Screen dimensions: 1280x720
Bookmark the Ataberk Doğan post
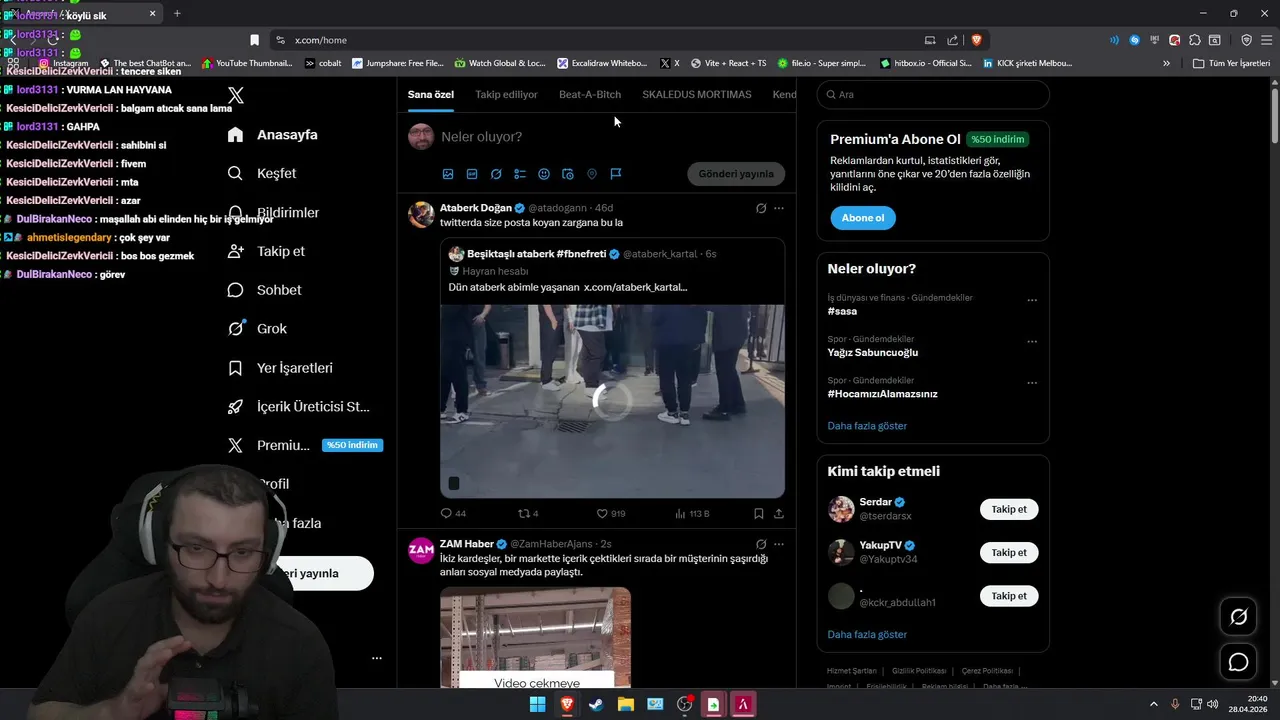click(x=759, y=514)
